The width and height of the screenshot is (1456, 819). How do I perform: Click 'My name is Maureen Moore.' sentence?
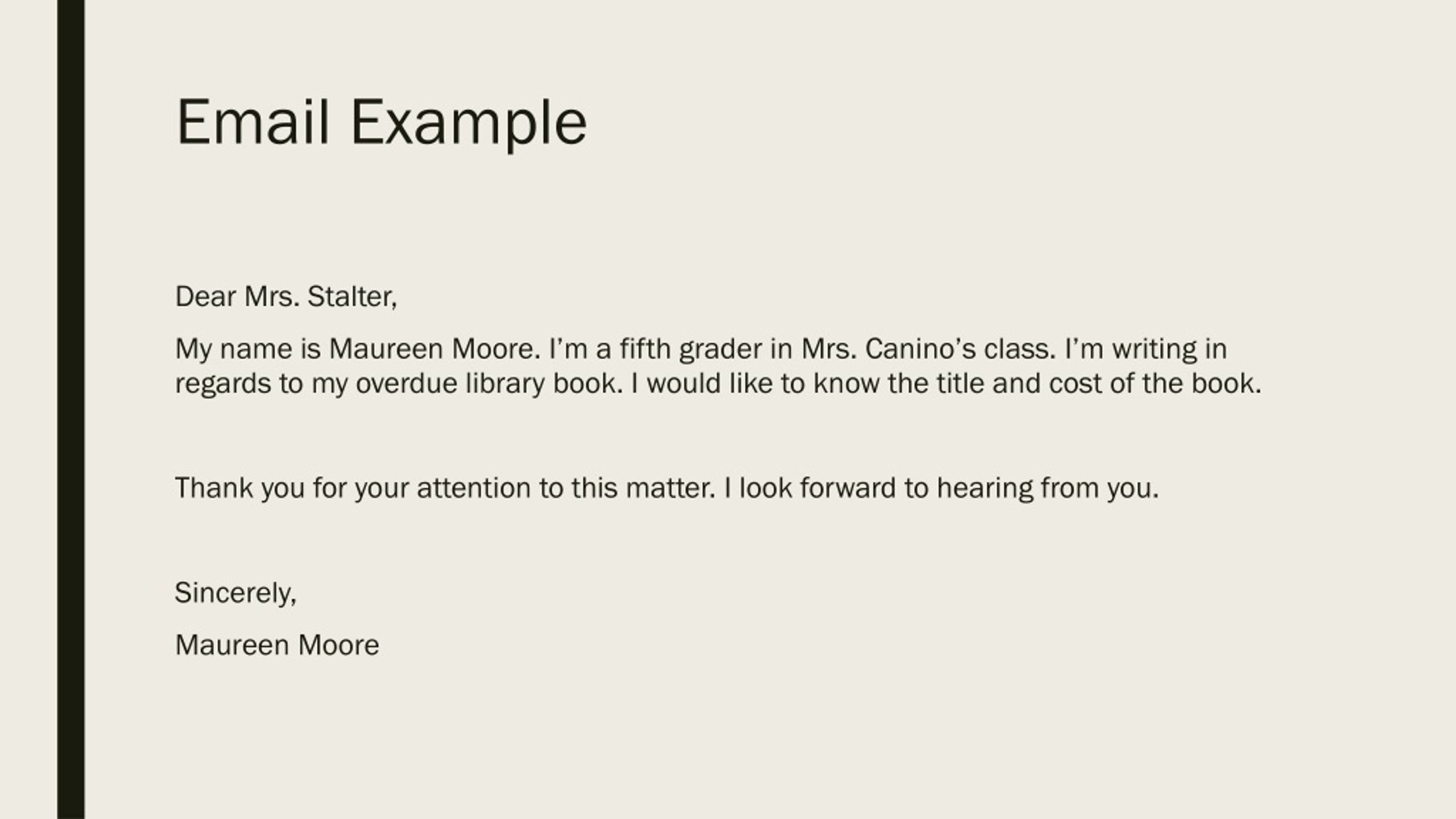pyautogui.click(x=358, y=349)
